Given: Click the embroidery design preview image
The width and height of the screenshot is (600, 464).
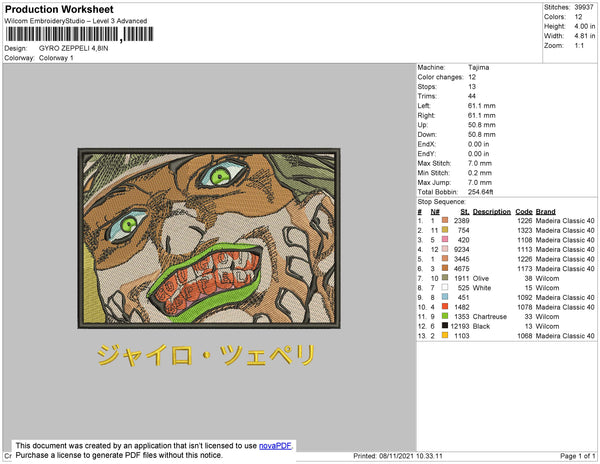Looking at the screenshot, I should click(209, 238).
